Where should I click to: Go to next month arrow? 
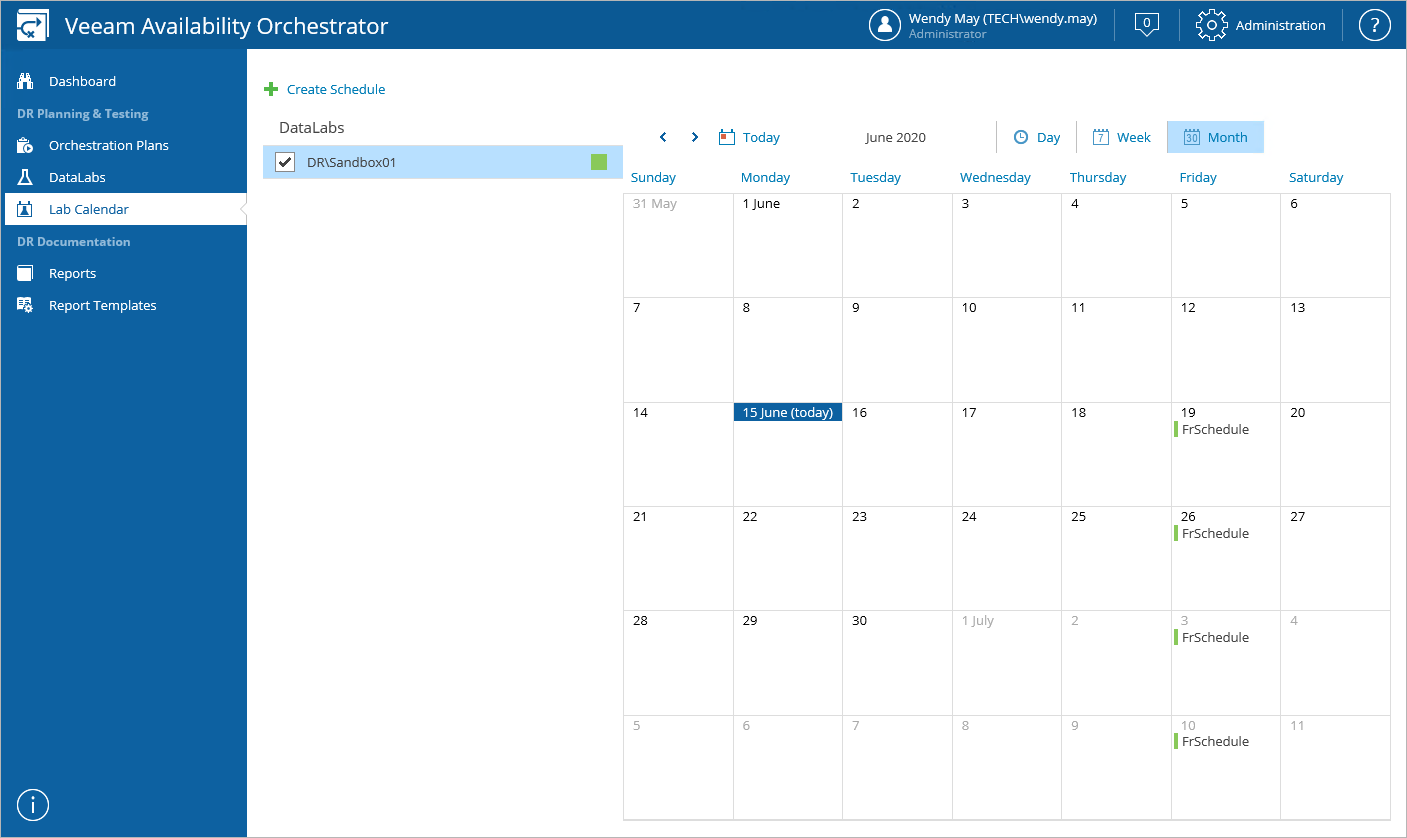pos(695,137)
